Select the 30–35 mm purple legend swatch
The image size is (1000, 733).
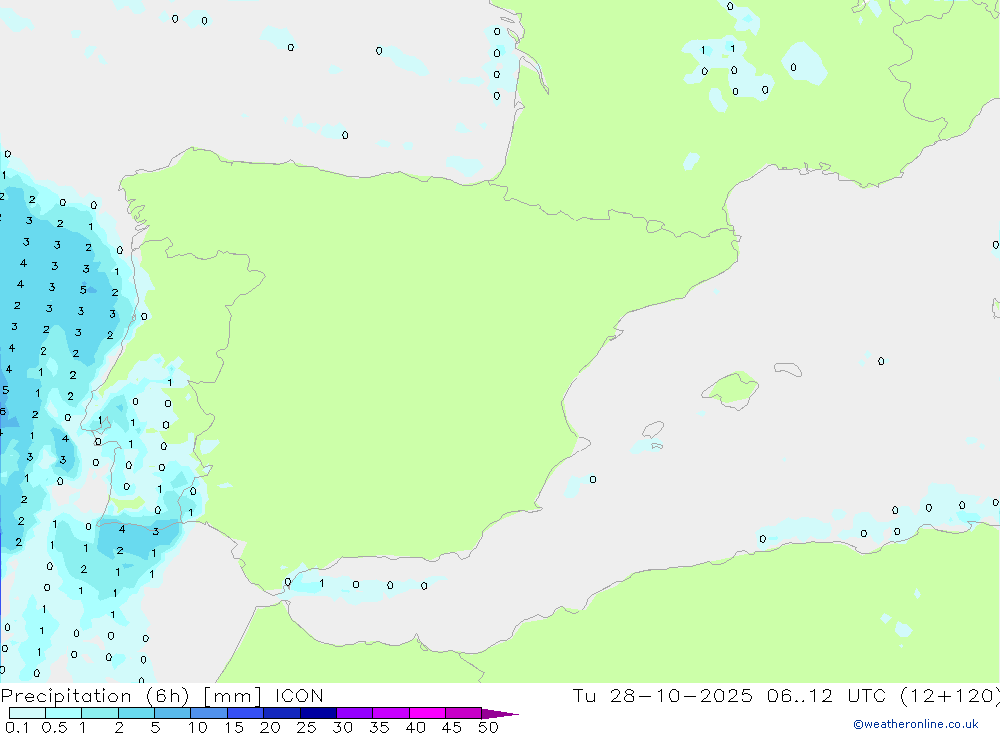pos(354,713)
